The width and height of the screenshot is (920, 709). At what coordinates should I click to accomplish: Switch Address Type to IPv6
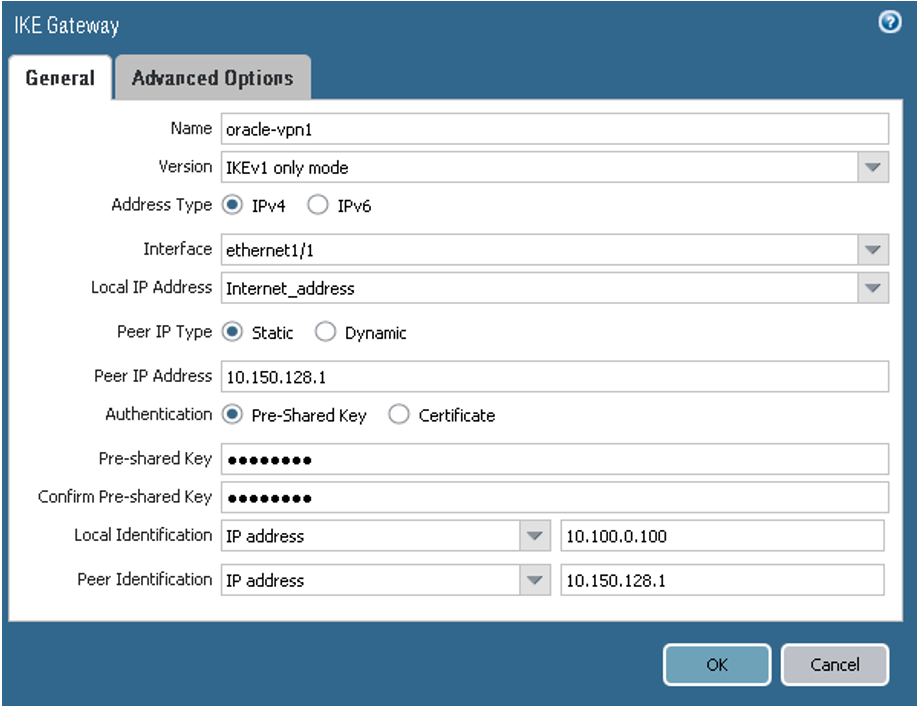point(317,204)
